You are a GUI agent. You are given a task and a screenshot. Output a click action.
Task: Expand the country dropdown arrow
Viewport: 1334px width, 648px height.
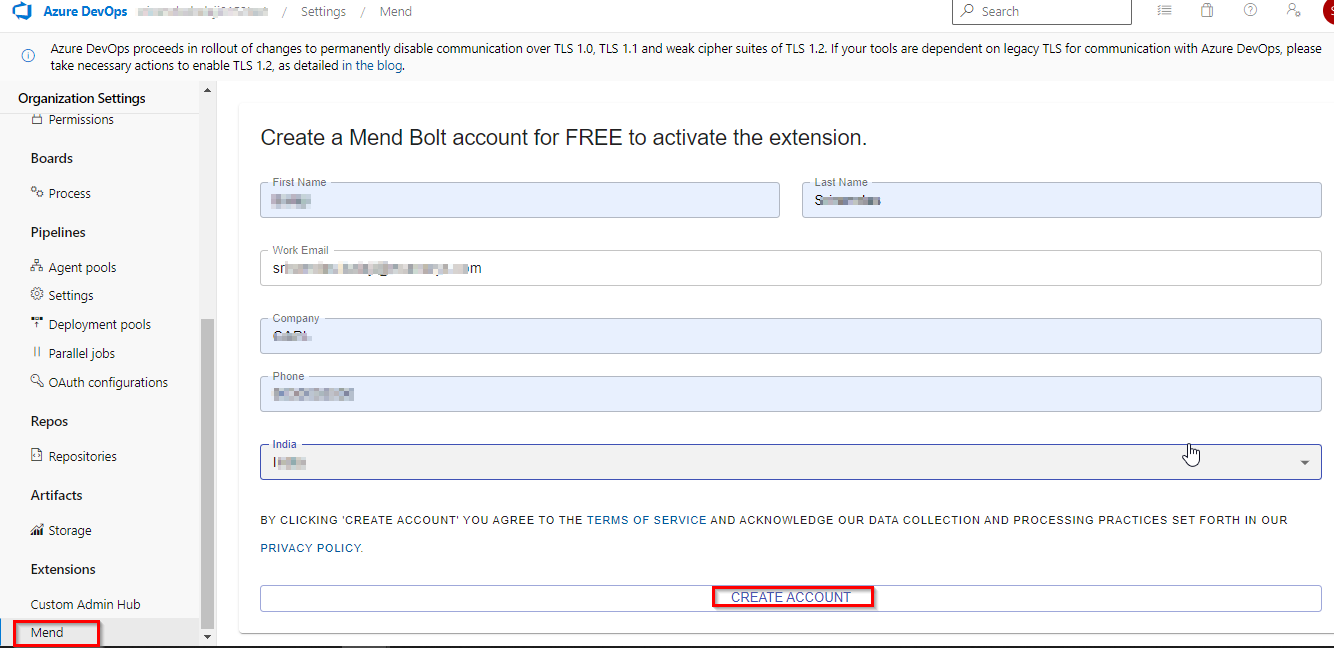(1305, 462)
